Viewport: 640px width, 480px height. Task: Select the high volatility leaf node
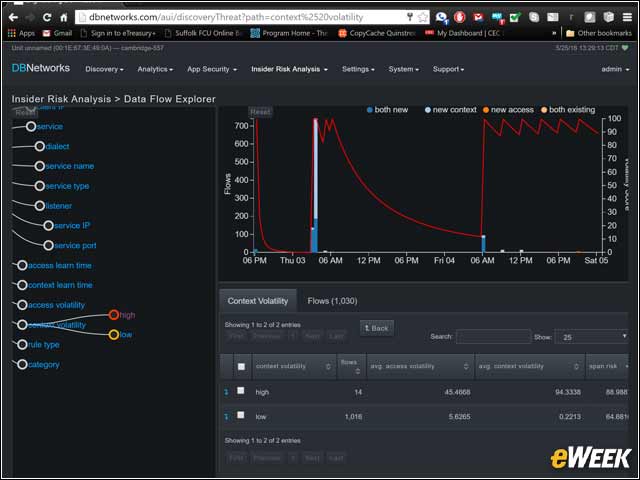[114, 315]
